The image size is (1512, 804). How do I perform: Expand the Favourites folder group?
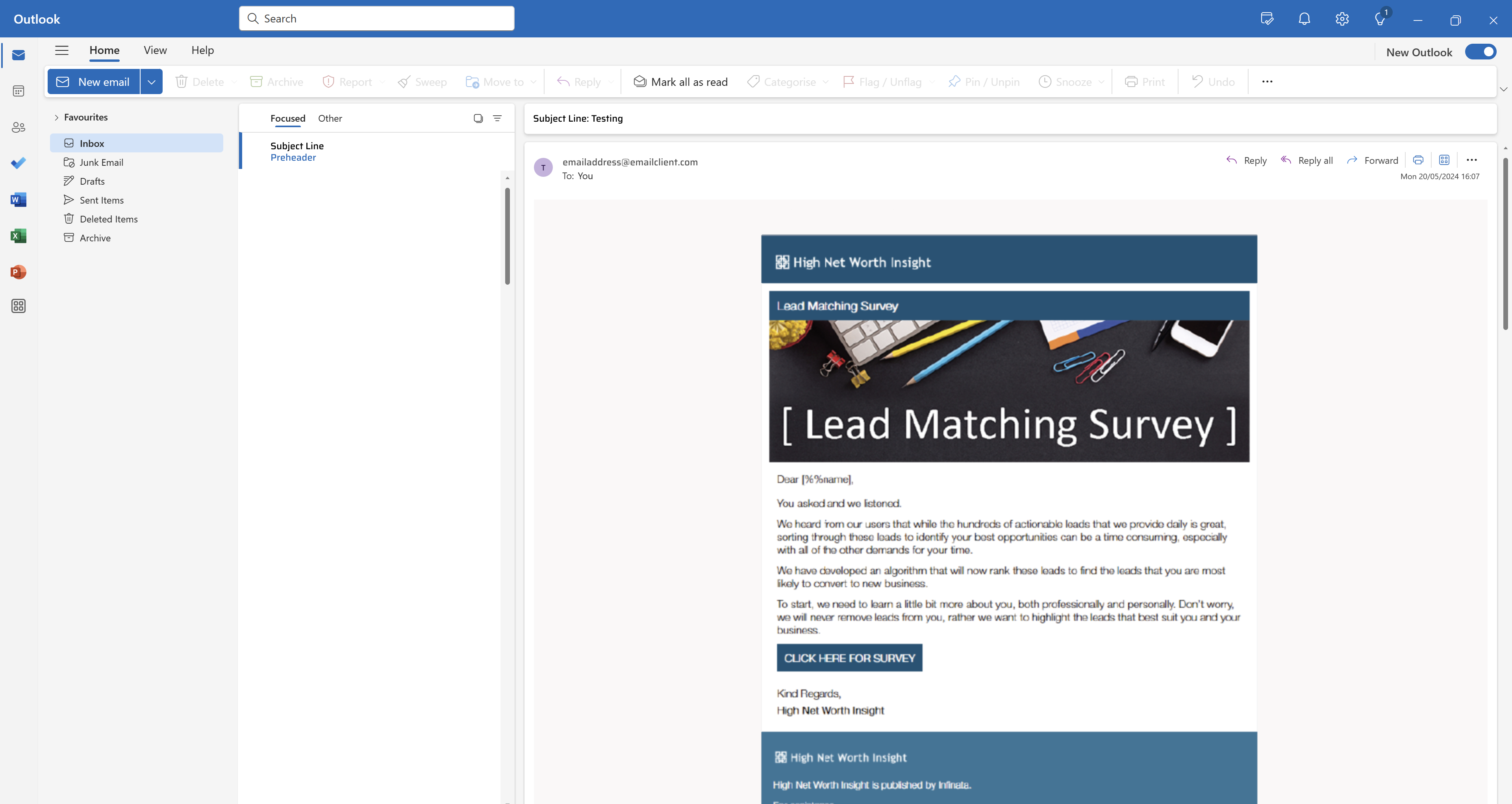pyautogui.click(x=57, y=117)
